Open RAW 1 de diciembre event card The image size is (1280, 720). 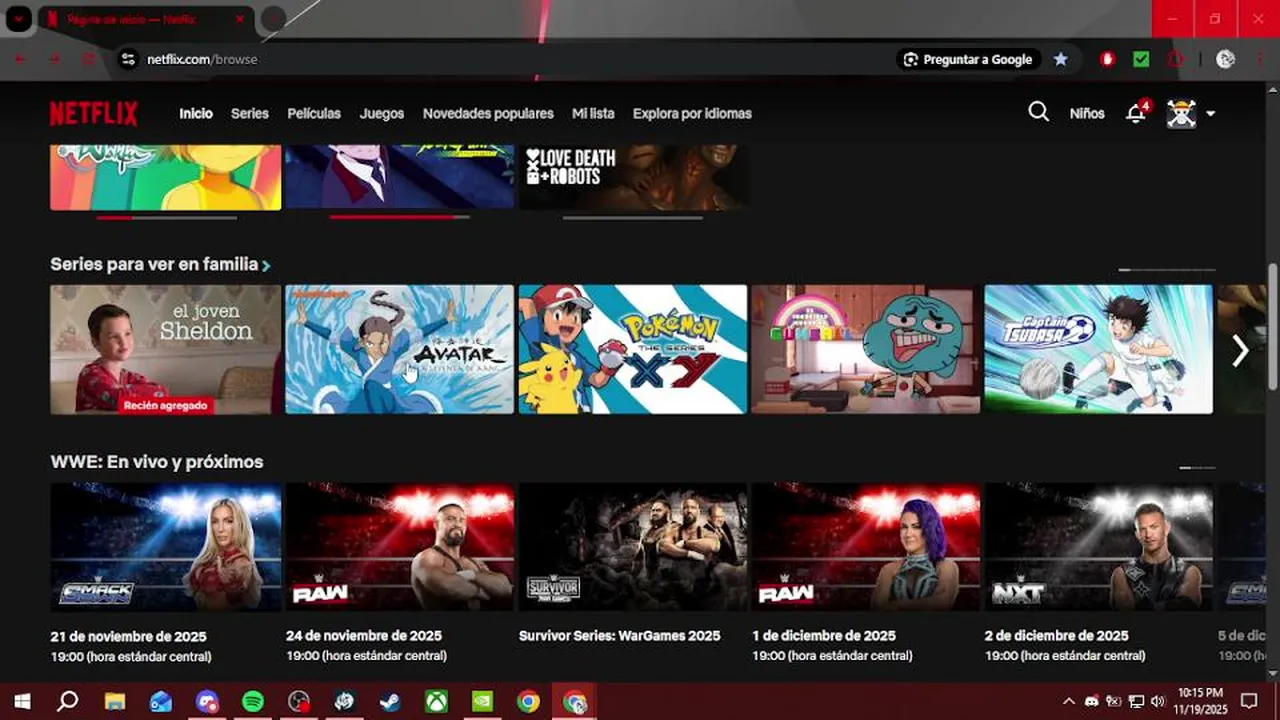point(866,547)
